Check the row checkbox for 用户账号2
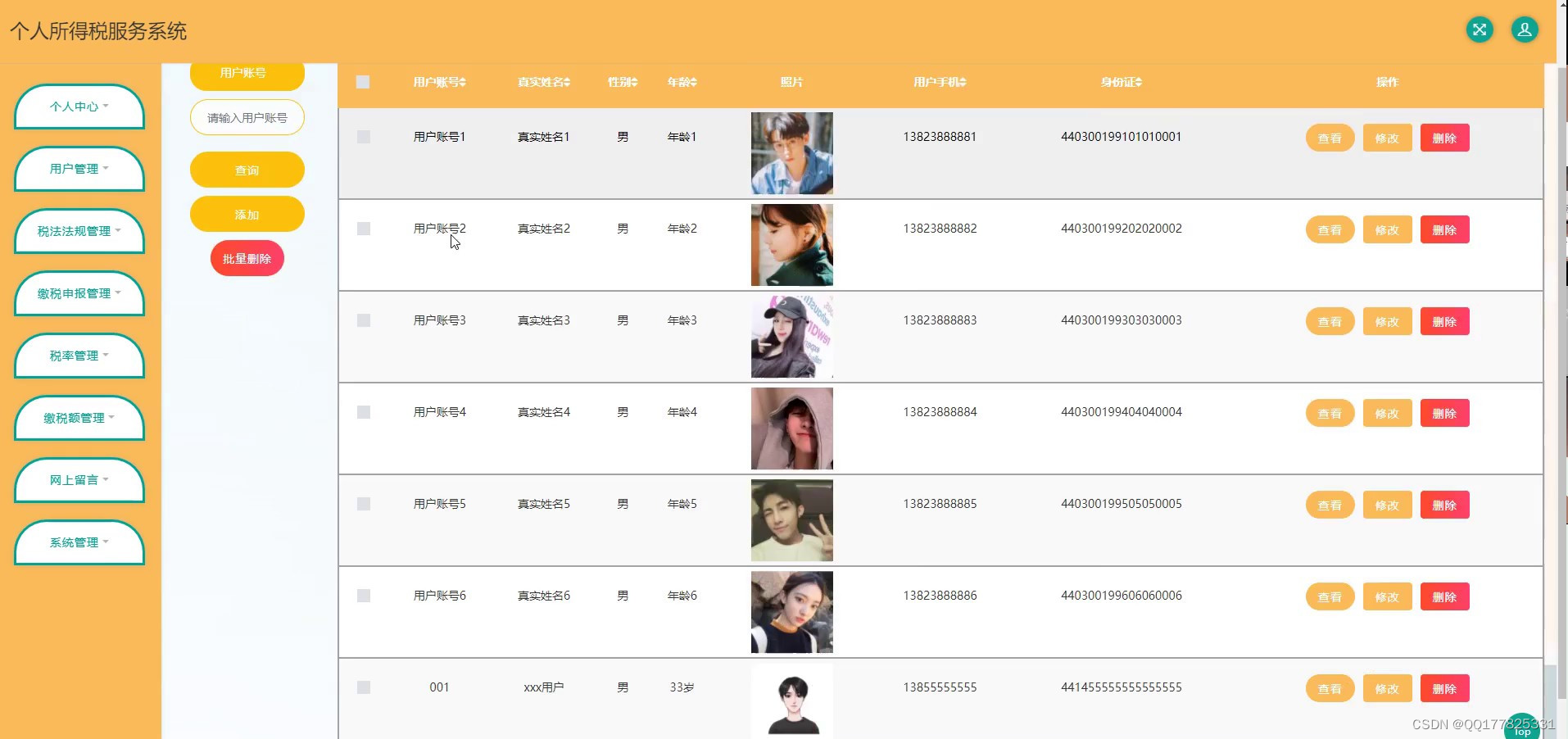 tap(364, 229)
